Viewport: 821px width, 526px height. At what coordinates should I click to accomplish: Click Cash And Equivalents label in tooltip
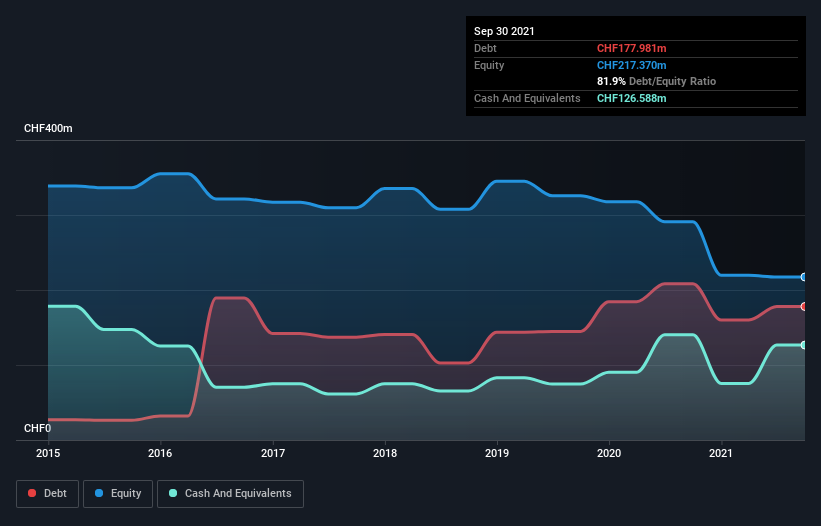(x=527, y=98)
